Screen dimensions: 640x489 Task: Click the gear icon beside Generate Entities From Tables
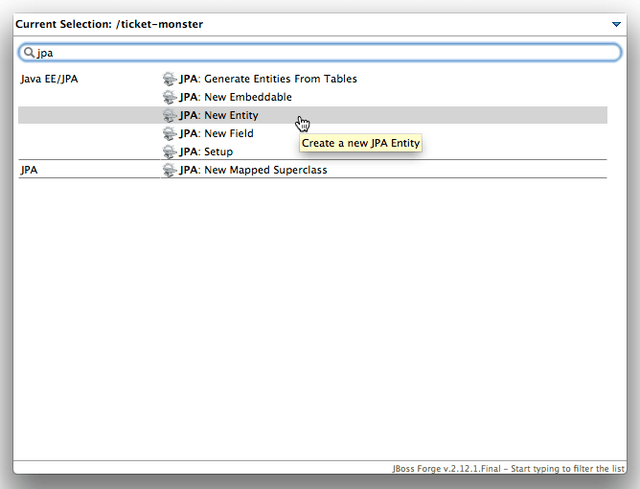coord(169,79)
